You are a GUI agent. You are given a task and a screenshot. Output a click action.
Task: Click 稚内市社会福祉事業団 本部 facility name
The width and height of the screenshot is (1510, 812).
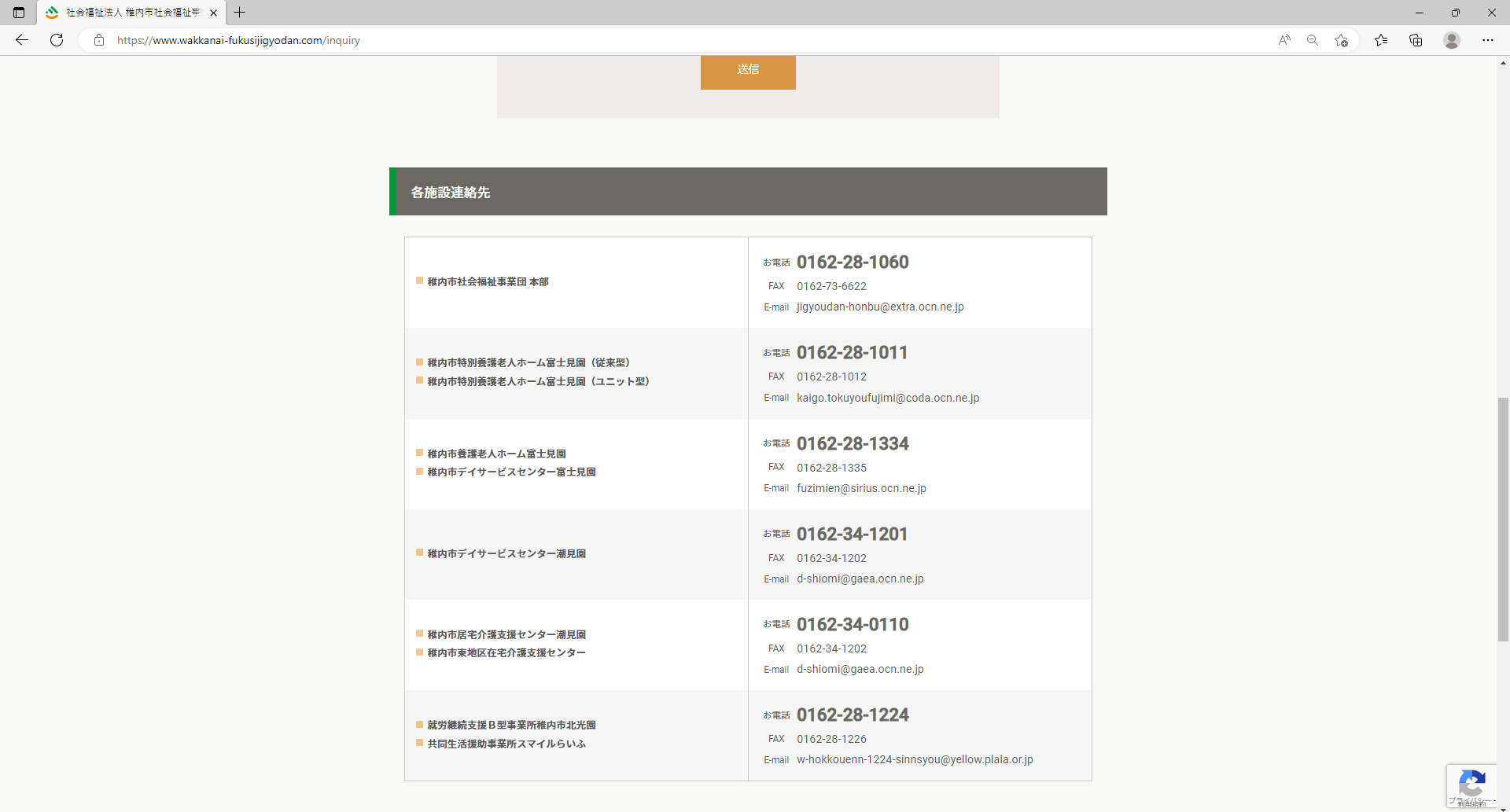(488, 281)
